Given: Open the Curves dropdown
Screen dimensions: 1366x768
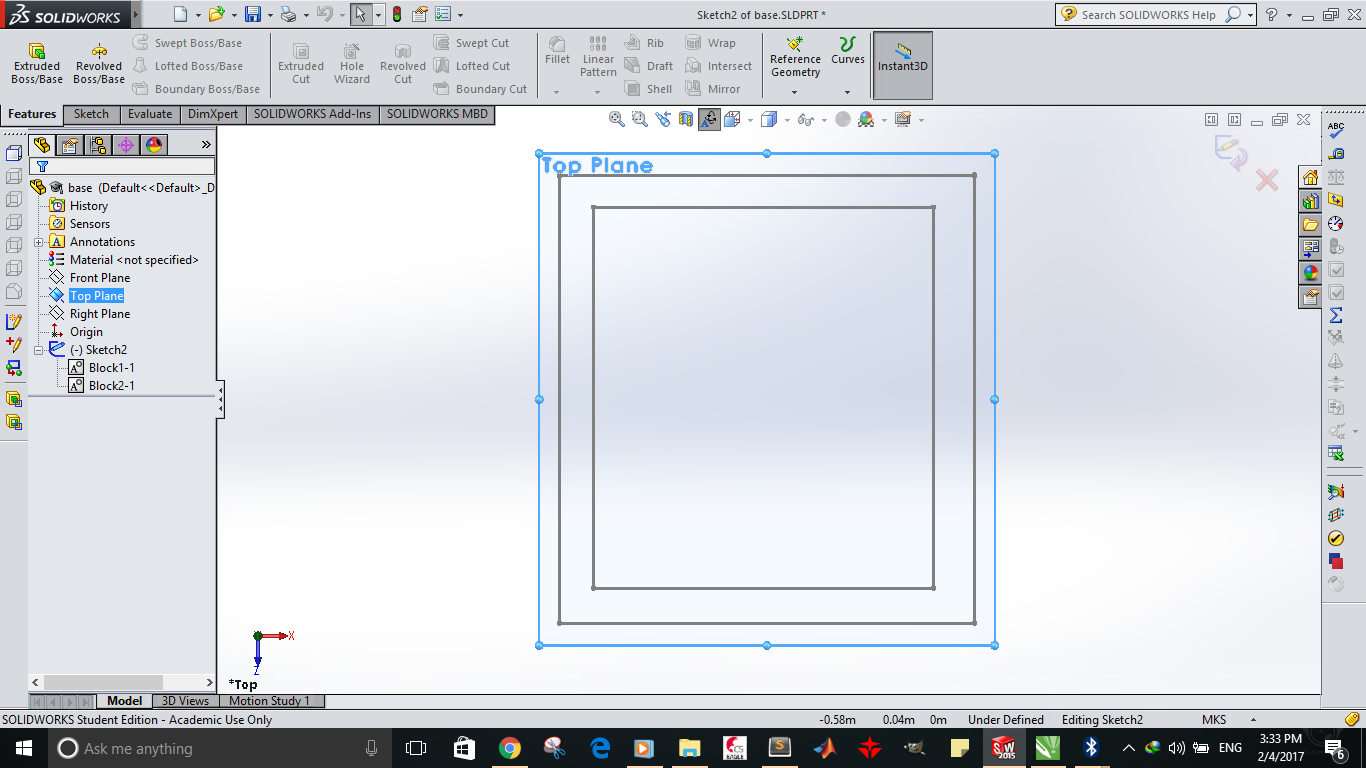Looking at the screenshot, I should pyautogui.click(x=848, y=92).
